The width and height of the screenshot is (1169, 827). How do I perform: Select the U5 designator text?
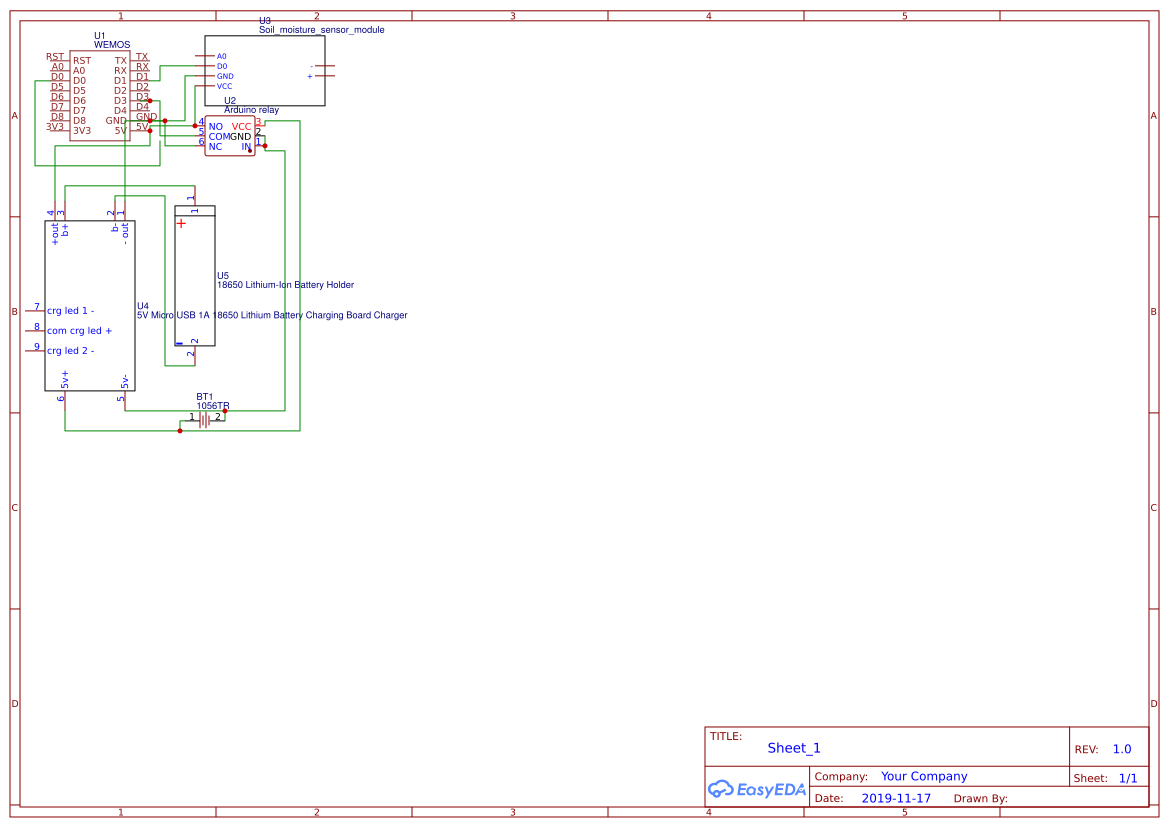coord(223,276)
